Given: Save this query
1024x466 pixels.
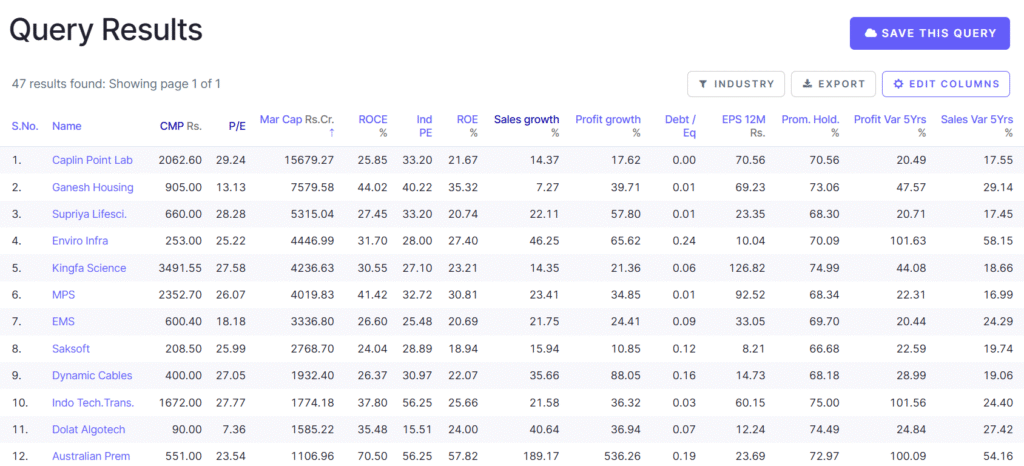Looking at the screenshot, I should [930, 33].
